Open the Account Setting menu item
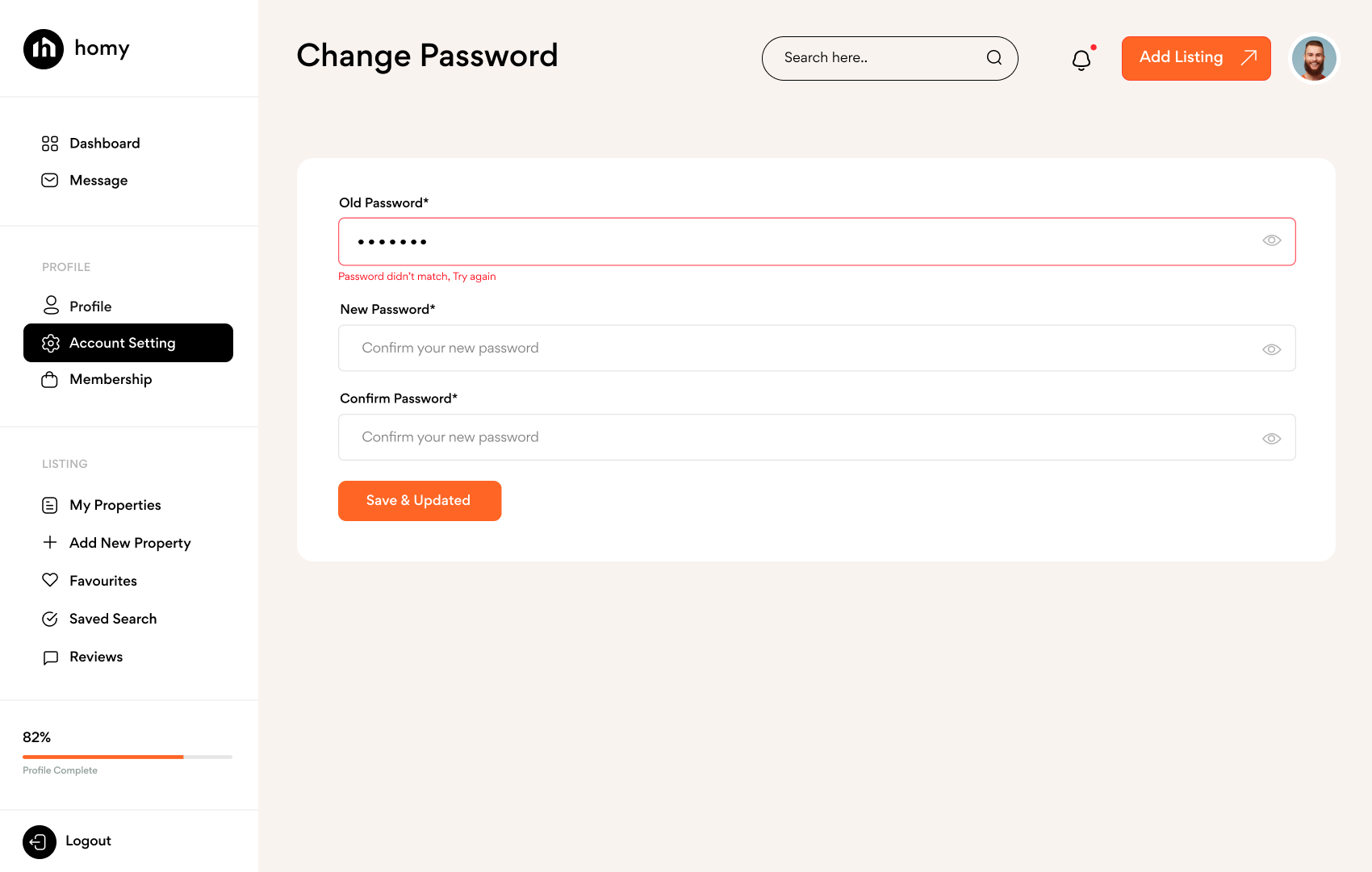The width and height of the screenshot is (1372, 872). point(128,343)
